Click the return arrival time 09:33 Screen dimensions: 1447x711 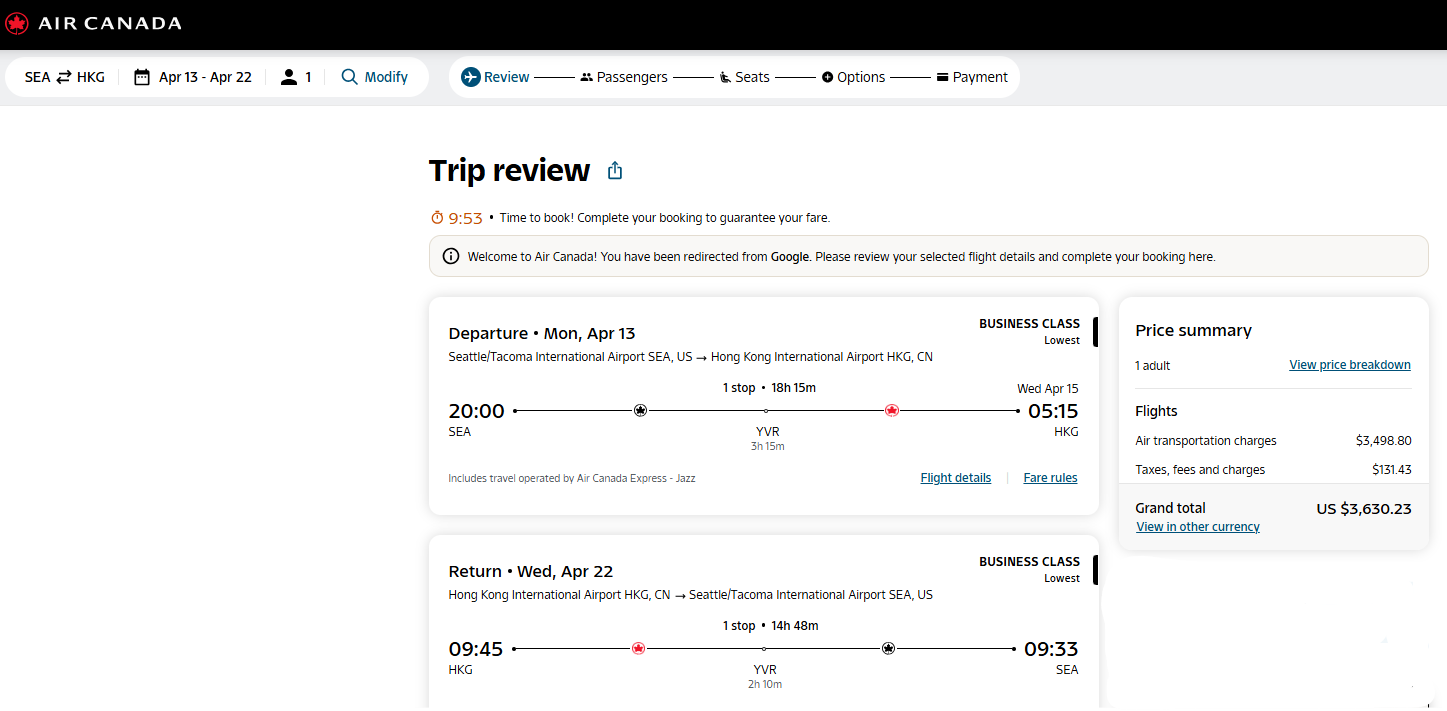pyautogui.click(x=1051, y=649)
